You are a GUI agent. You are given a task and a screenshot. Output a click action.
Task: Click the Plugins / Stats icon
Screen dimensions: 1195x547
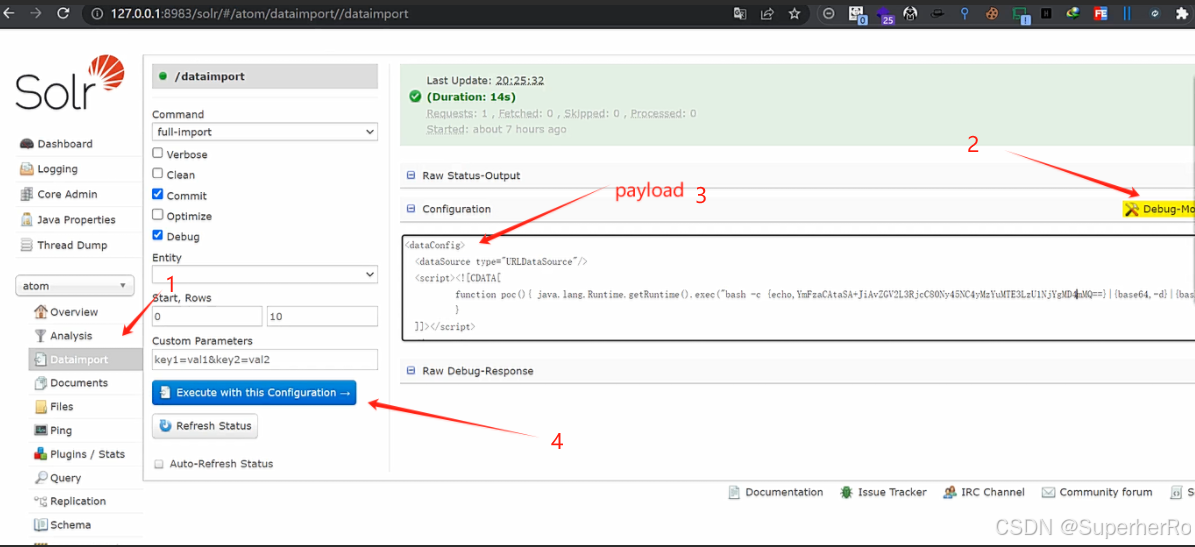40,454
